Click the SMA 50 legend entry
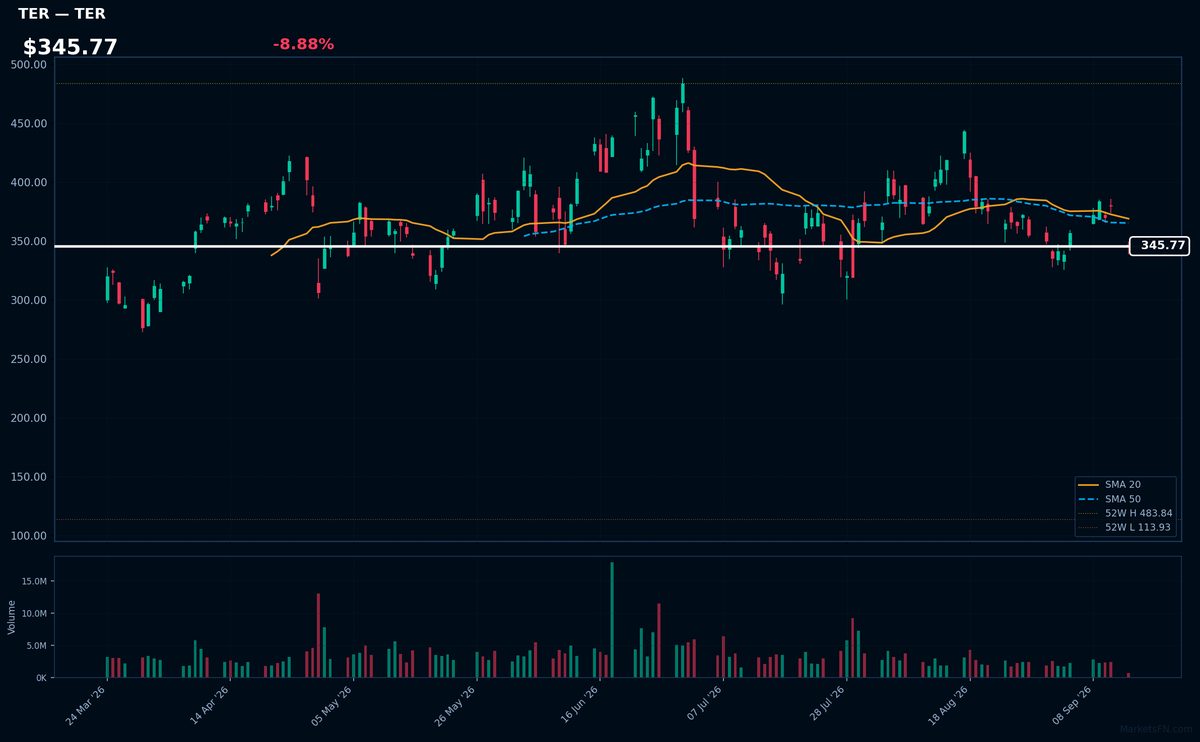 (x=1123, y=498)
